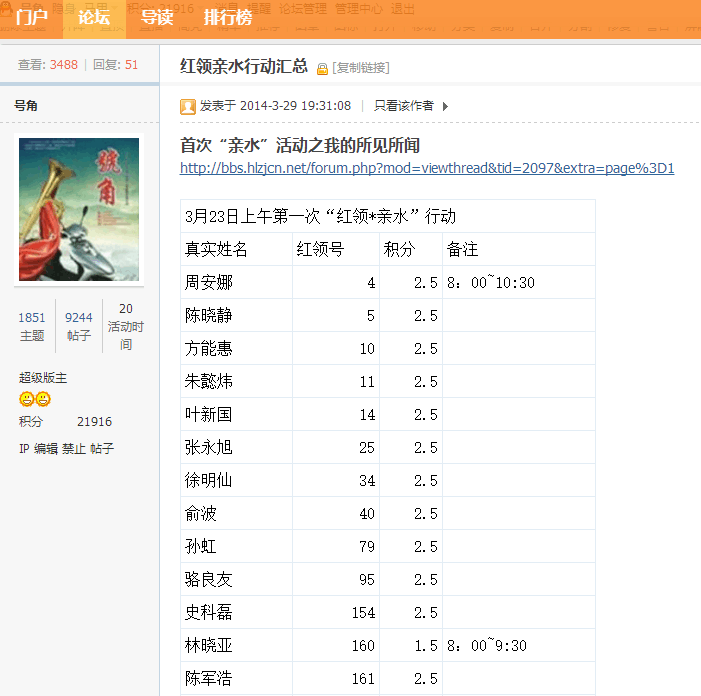
Task: Click the 编辑 moderation link
Action: pos(46,449)
